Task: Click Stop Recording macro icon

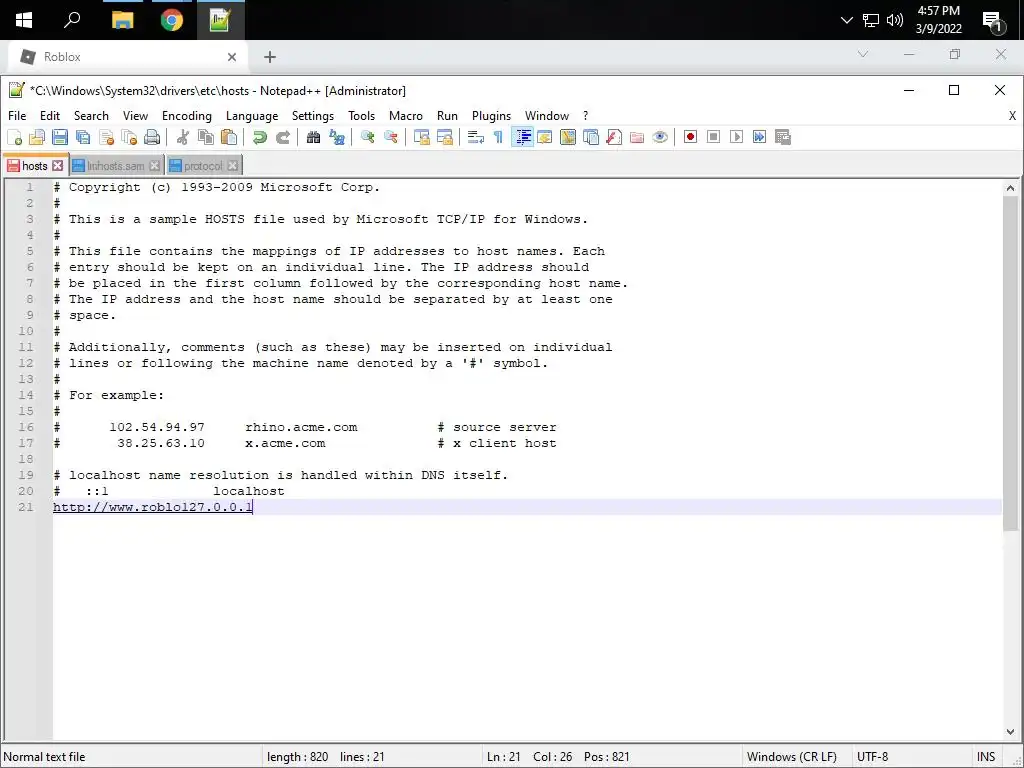Action: (713, 137)
